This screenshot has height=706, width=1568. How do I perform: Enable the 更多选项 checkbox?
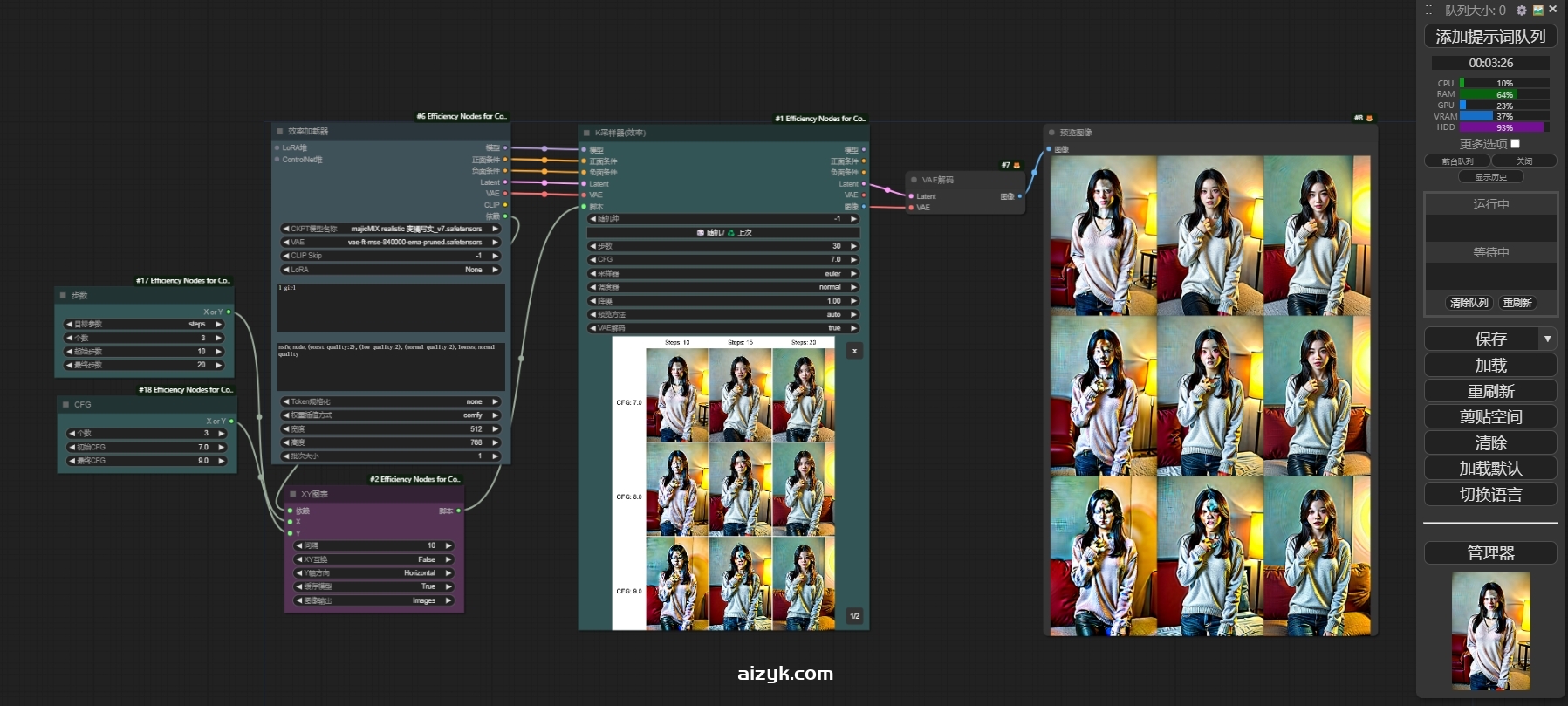pyautogui.click(x=1515, y=144)
